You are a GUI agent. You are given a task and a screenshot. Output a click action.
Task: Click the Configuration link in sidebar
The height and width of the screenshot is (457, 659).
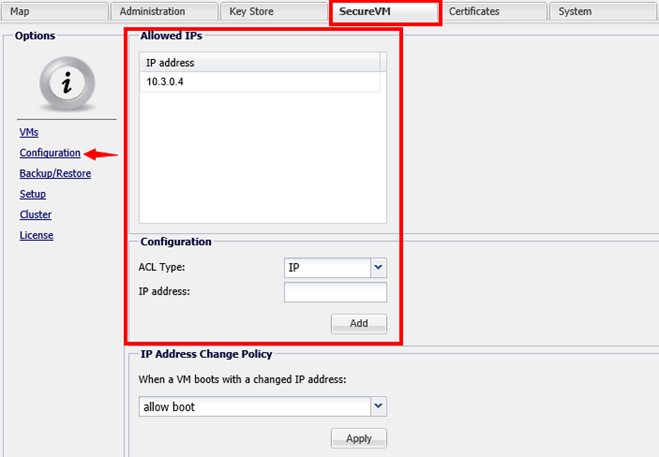(49, 153)
